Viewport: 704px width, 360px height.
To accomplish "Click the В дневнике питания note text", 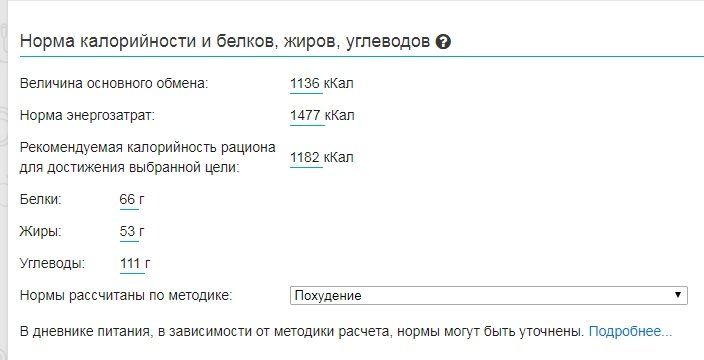I will pos(302,331).
